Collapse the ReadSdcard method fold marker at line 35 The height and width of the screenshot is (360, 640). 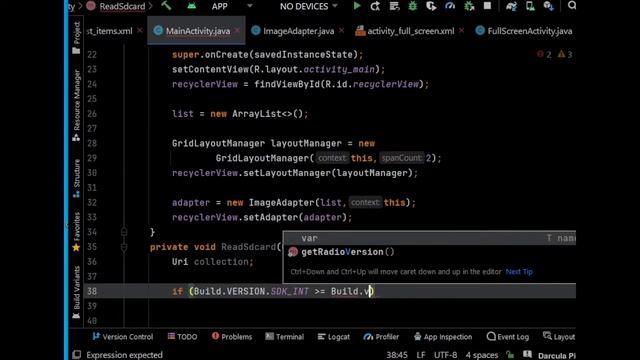point(124,247)
